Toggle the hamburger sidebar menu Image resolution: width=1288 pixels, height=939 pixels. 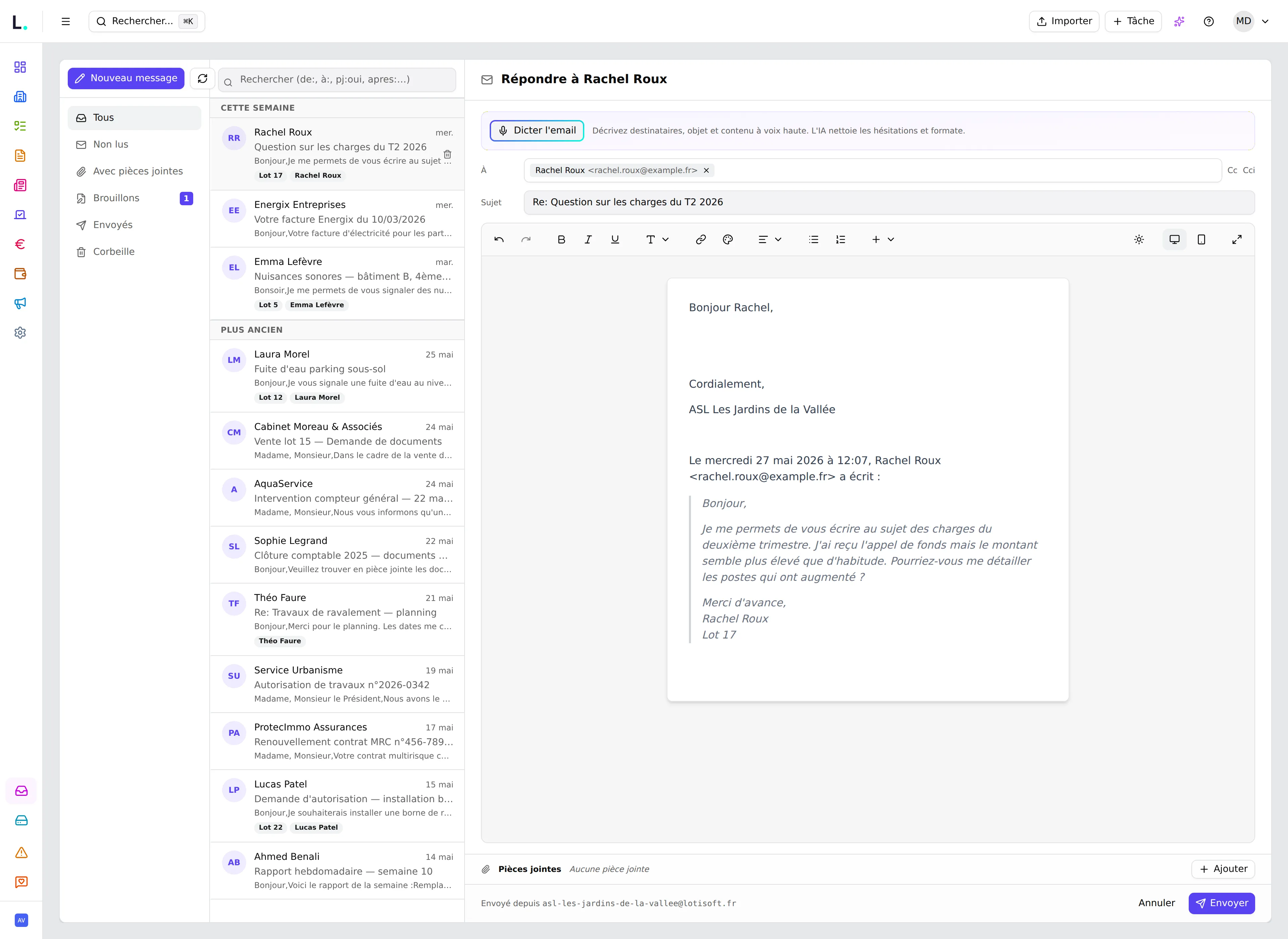point(66,21)
